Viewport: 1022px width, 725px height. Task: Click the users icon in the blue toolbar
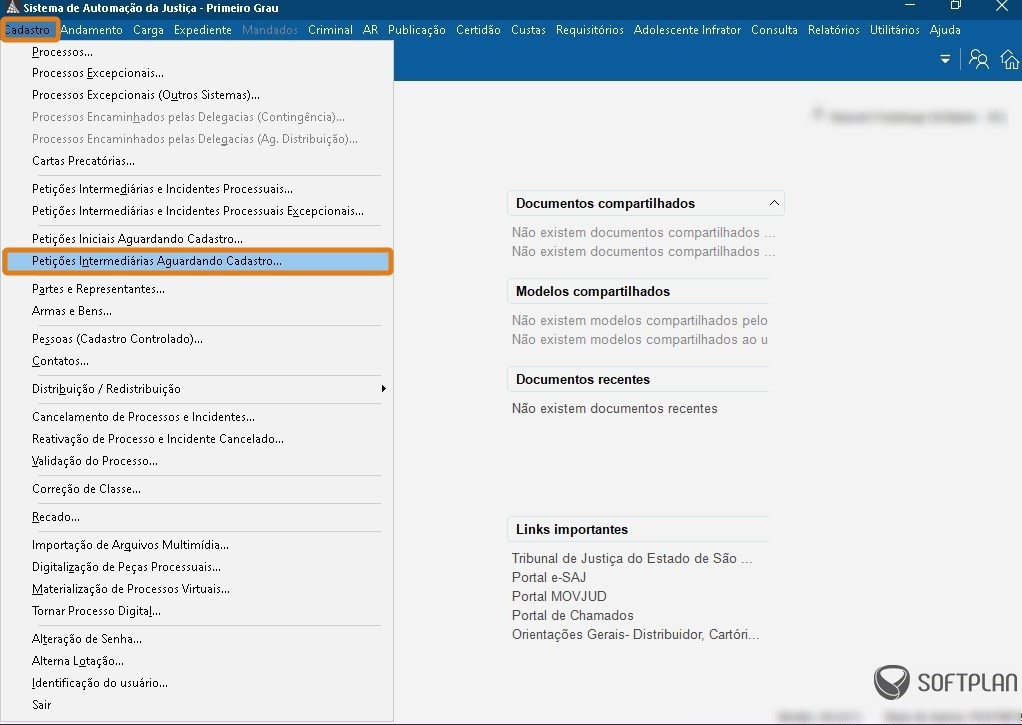(978, 59)
